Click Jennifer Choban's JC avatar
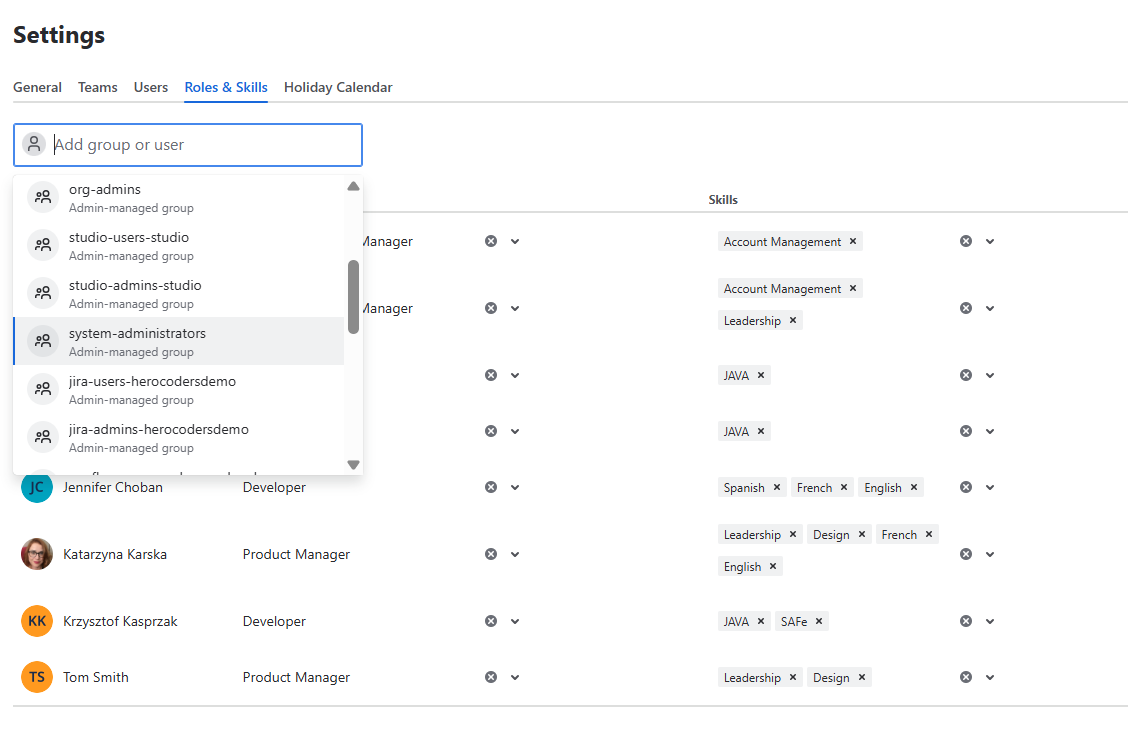1128x732 pixels. pos(37,488)
